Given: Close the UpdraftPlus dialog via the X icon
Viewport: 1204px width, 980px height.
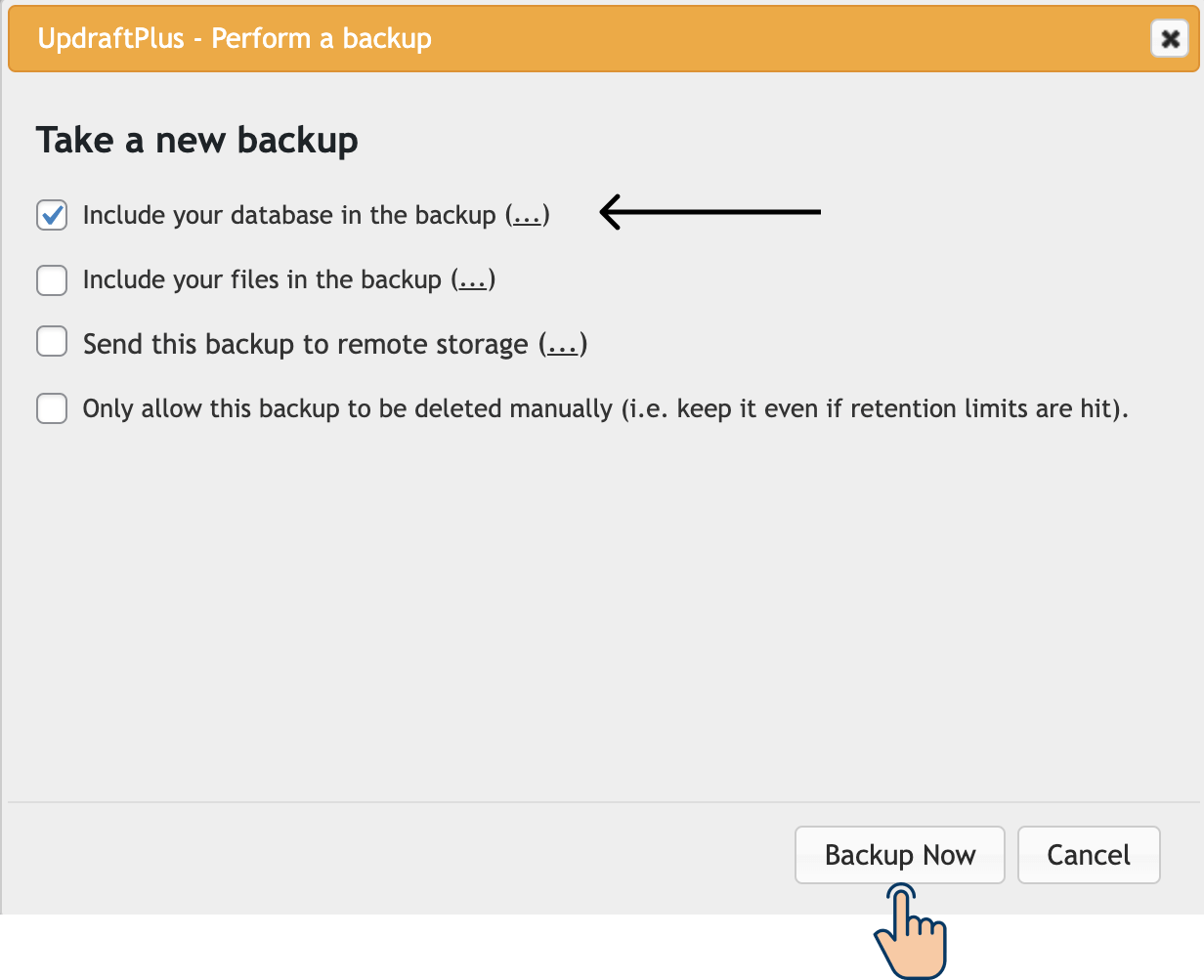Looking at the screenshot, I should pos(1169,38).
